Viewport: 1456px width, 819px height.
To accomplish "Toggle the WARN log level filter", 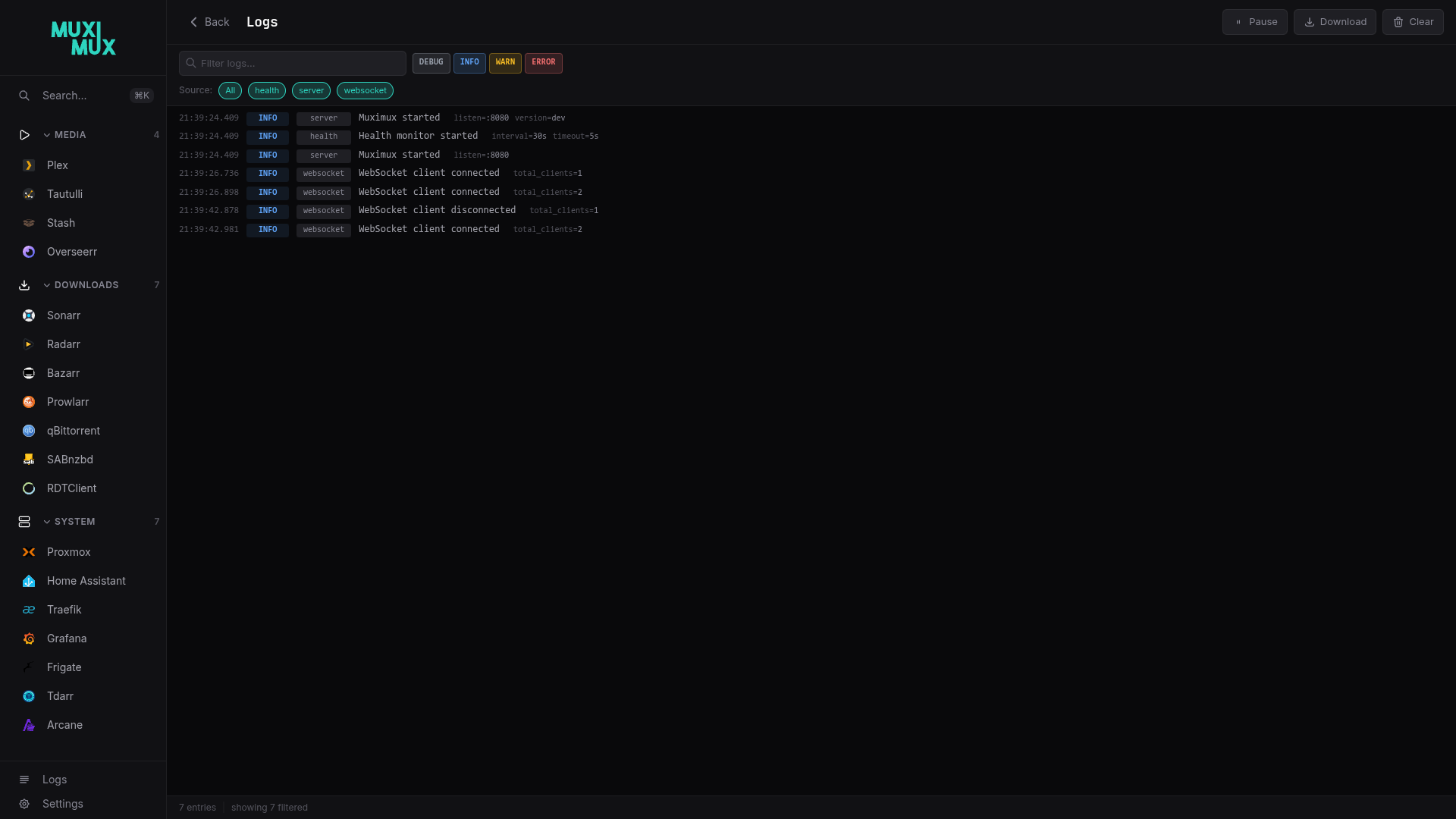I will click(x=505, y=63).
